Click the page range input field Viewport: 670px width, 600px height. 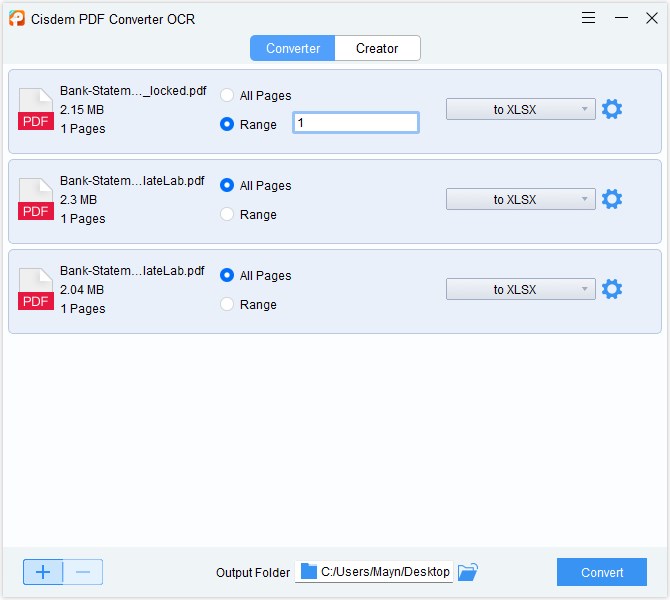(x=356, y=123)
